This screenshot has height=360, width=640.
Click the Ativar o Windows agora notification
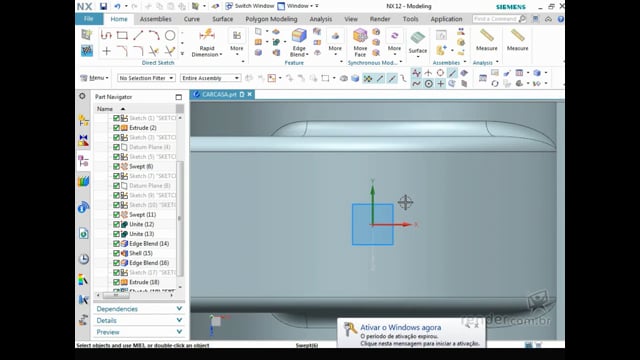pyautogui.click(x=412, y=333)
